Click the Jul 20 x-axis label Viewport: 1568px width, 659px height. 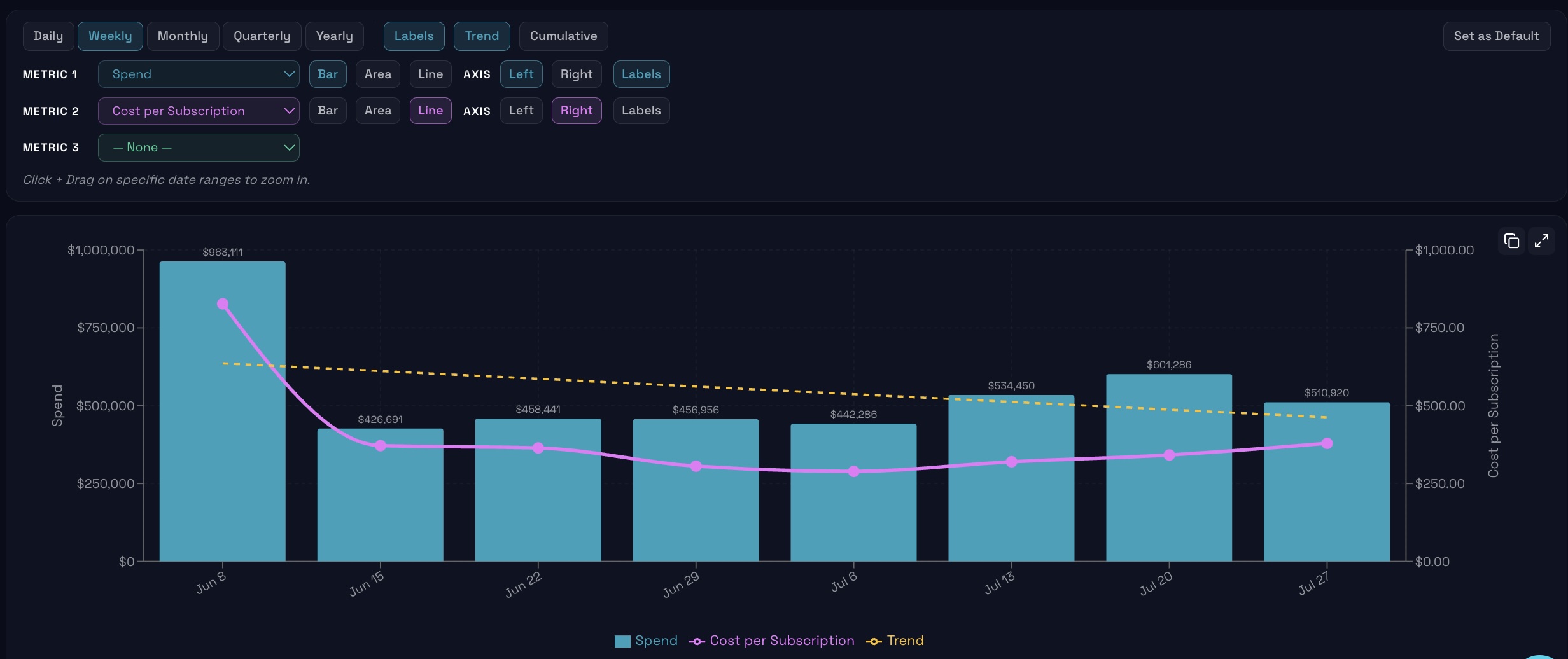click(x=1156, y=583)
